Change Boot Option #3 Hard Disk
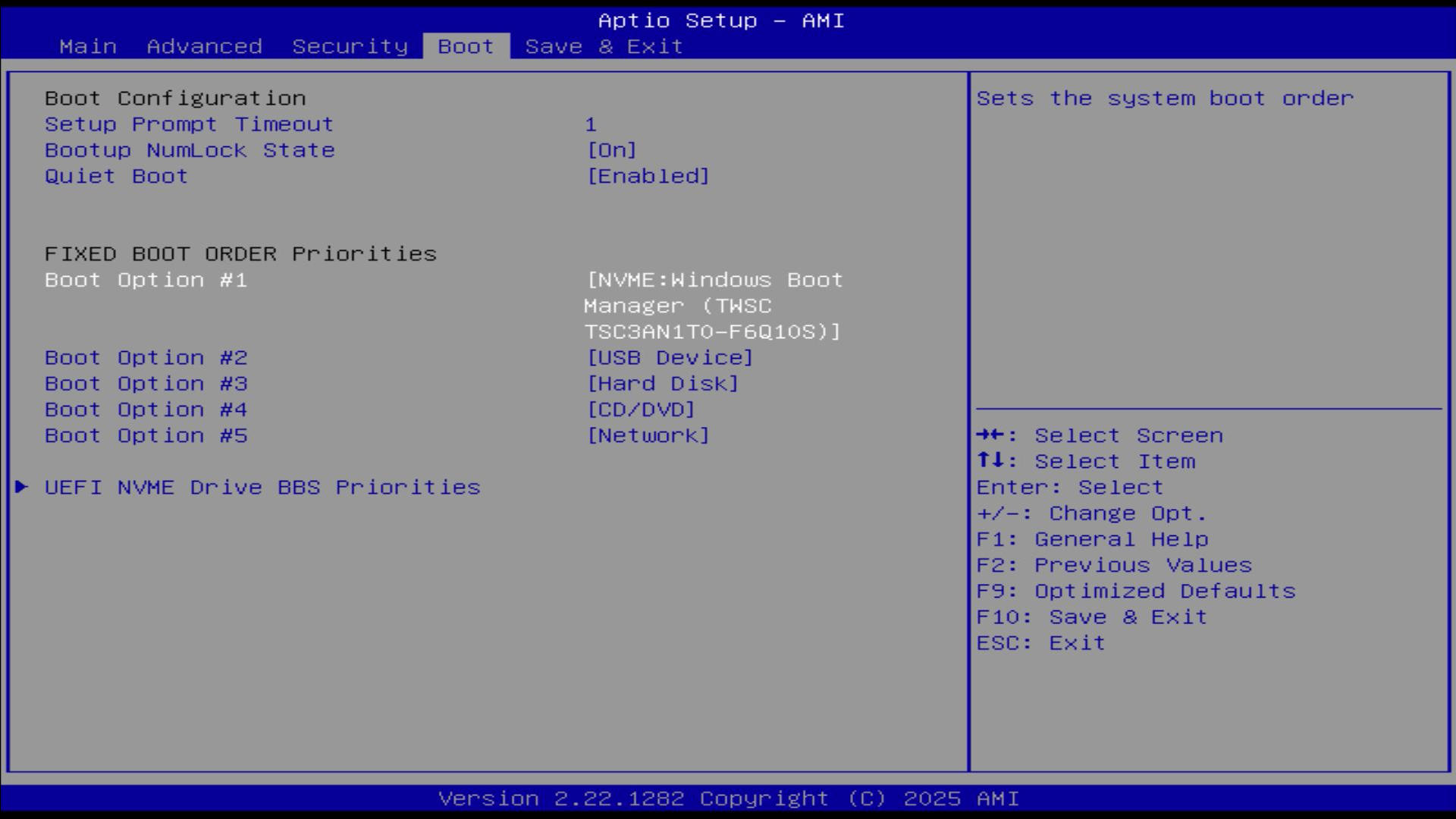Viewport: 1456px width, 819px height. coord(663,384)
